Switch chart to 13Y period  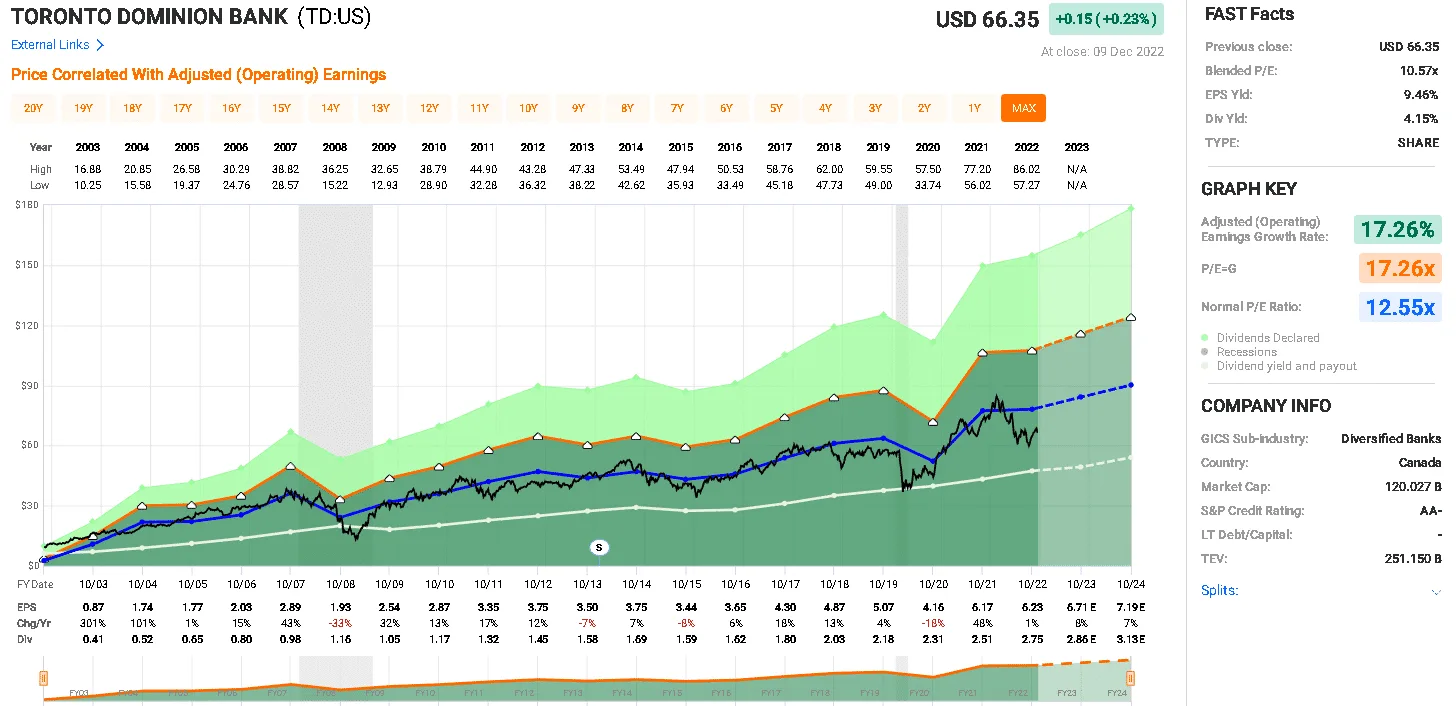point(380,108)
